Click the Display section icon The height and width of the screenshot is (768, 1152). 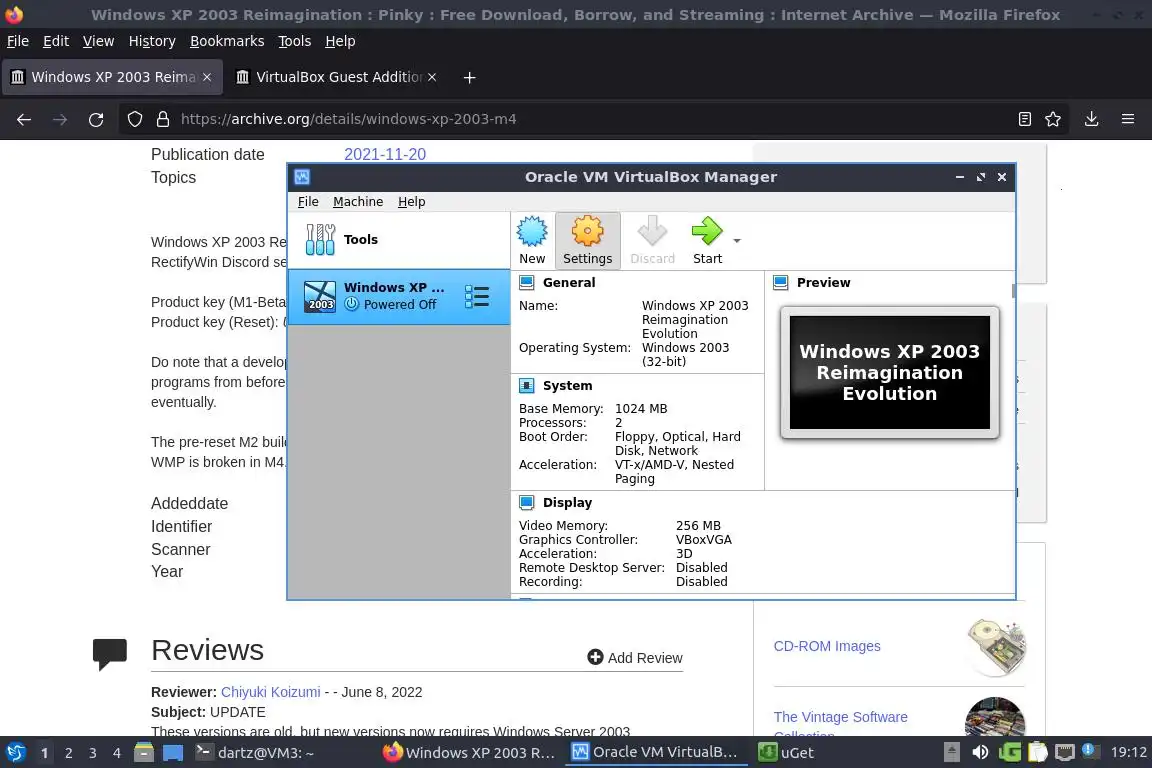click(527, 503)
